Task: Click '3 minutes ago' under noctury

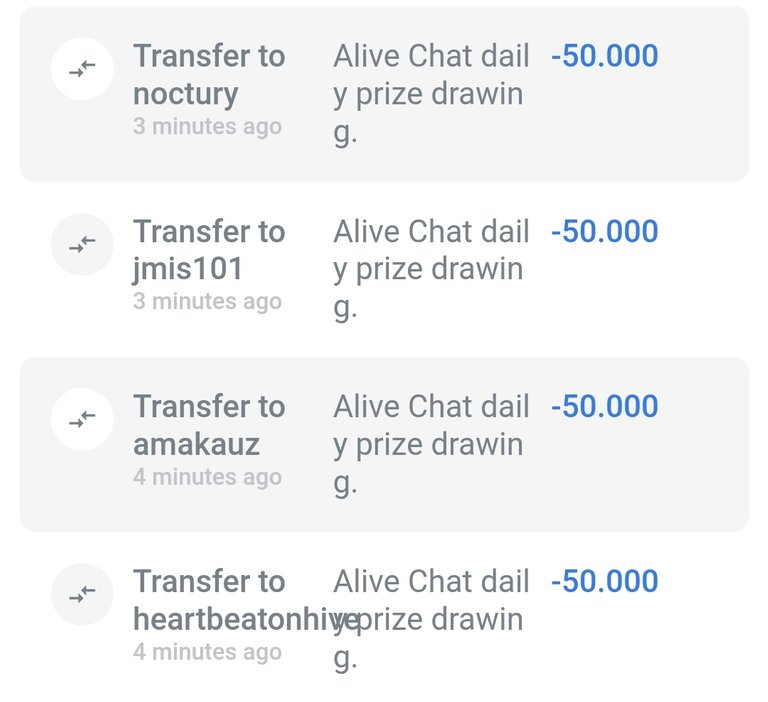Action: [x=207, y=126]
